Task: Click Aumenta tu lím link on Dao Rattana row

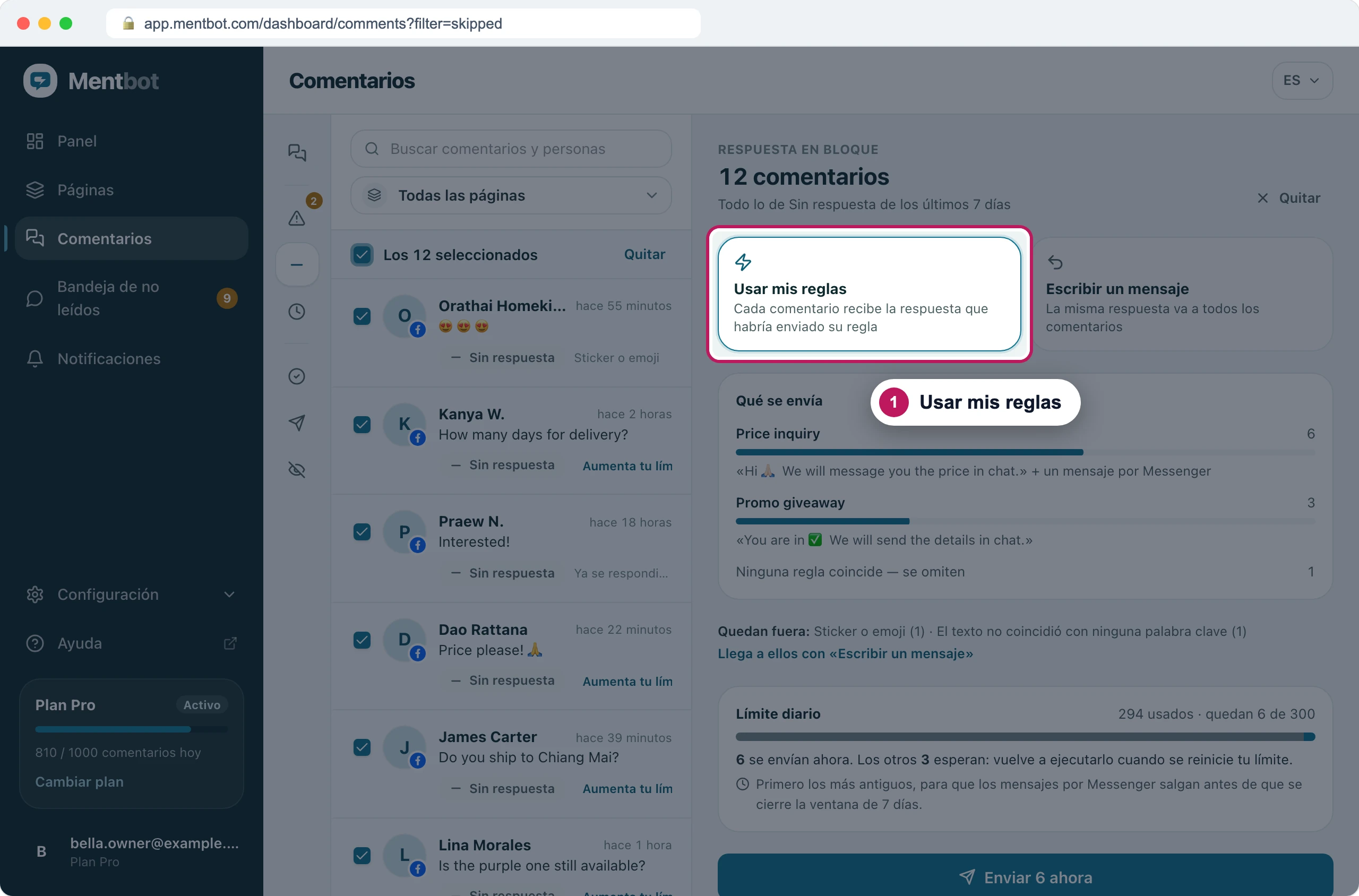Action: point(627,681)
